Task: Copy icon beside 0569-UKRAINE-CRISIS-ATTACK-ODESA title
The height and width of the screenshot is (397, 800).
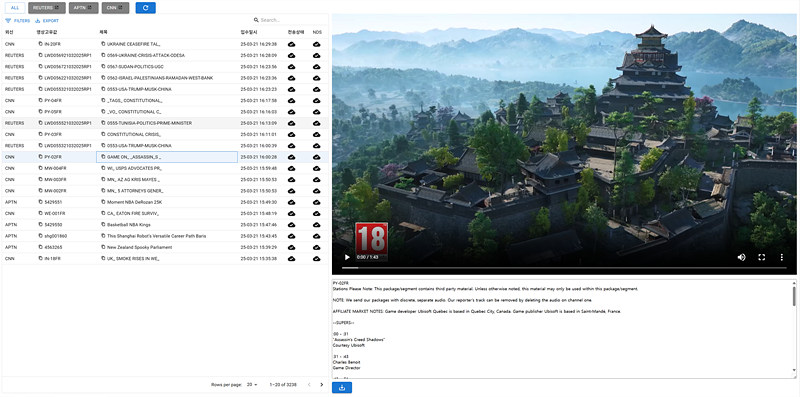Action: pos(103,55)
